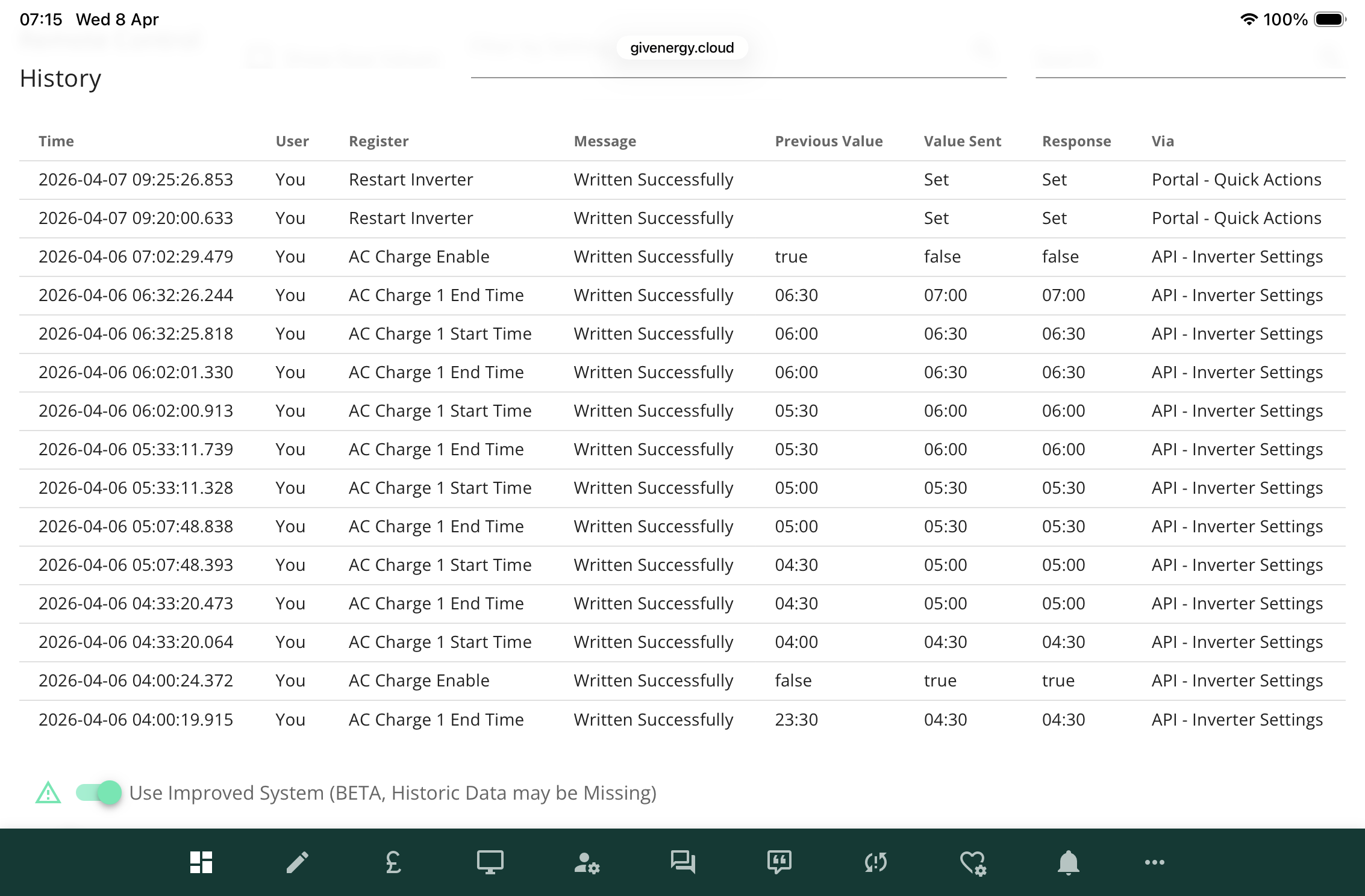Screen dimensions: 1365x896
Task: Open the notifications bell icon
Action: pos(1068,862)
